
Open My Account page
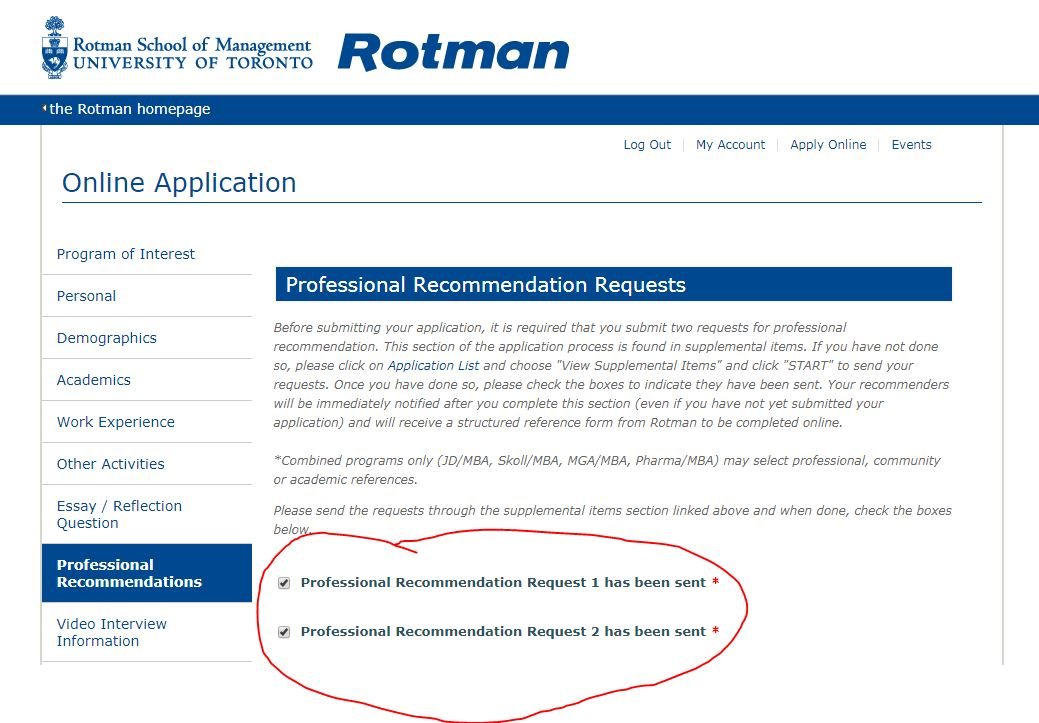tap(730, 144)
